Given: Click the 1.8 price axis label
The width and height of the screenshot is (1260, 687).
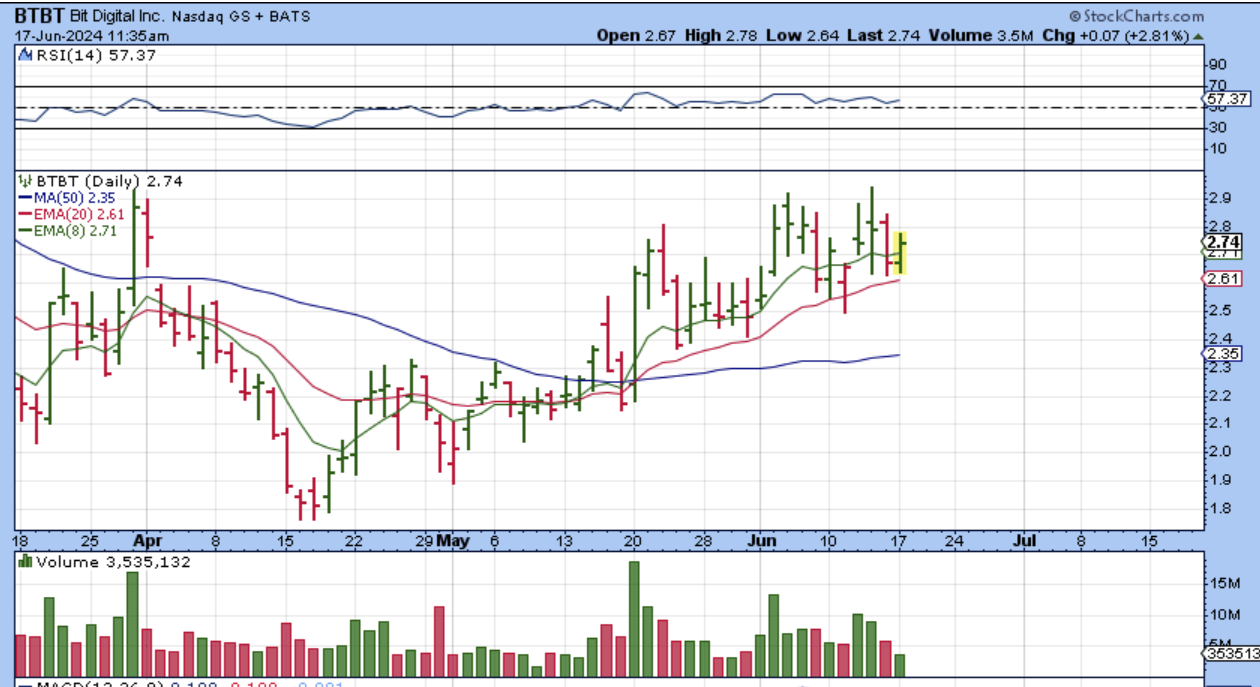Looking at the screenshot, I should pyautogui.click(x=1219, y=508).
